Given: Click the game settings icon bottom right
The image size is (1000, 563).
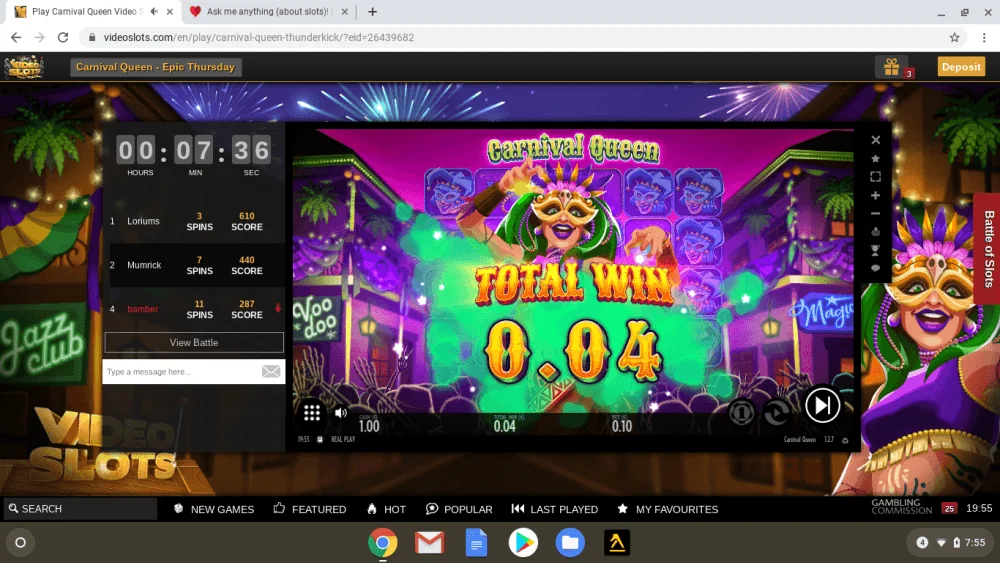Looking at the screenshot, I should point(845,440).
